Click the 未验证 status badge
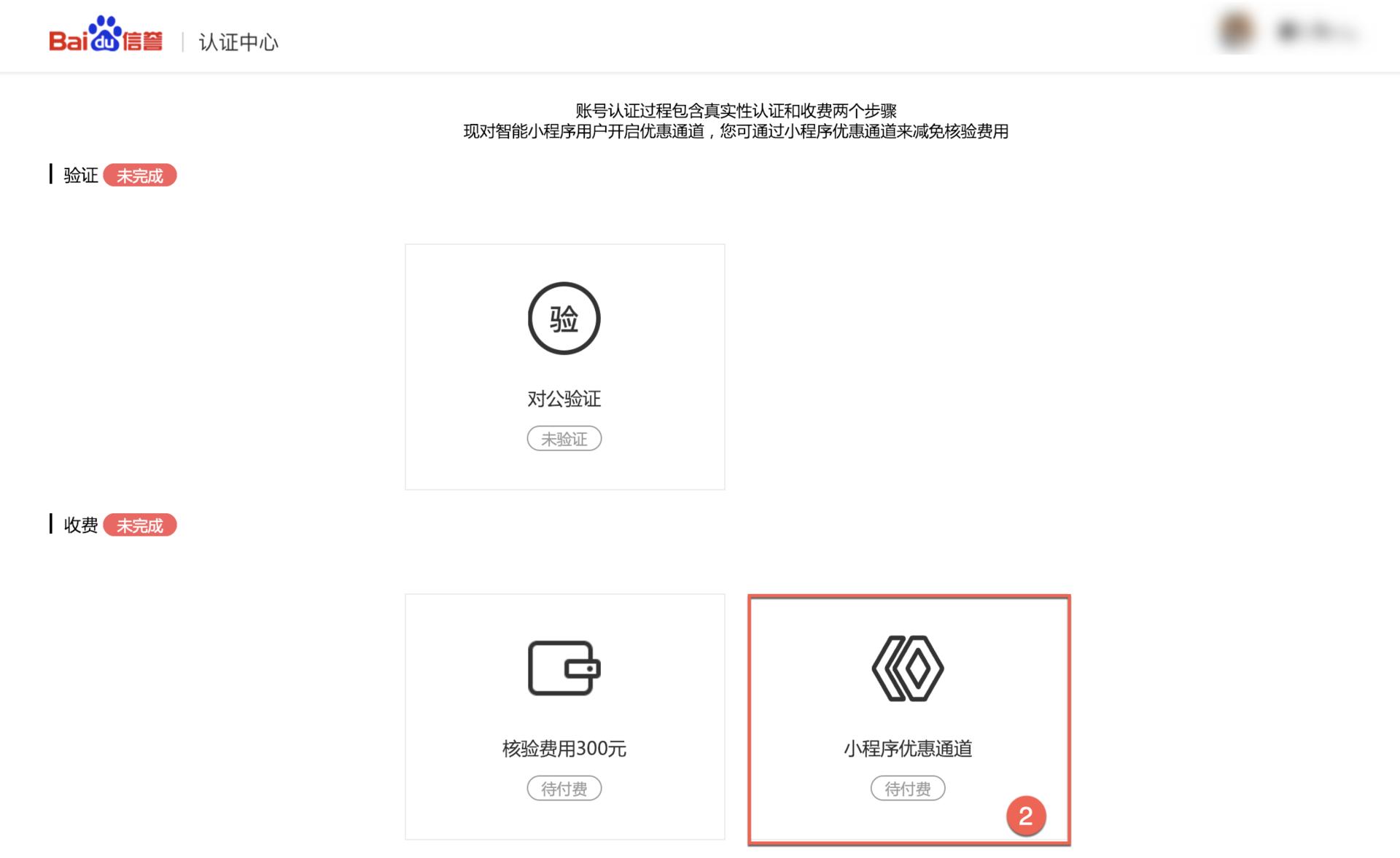Viewport: 1400px width, 858px height. point(564,438)
